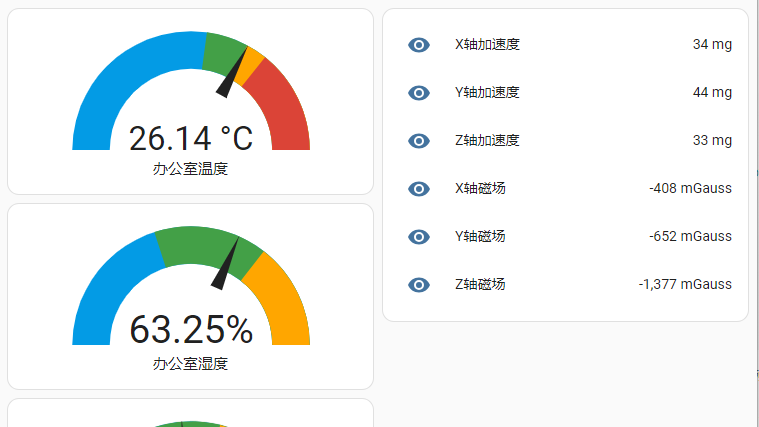This screenshot has height=427, width=759.
Task: Click the -1,377 mGauss reading
Action: pyautogui.click(x=685, y=284)
